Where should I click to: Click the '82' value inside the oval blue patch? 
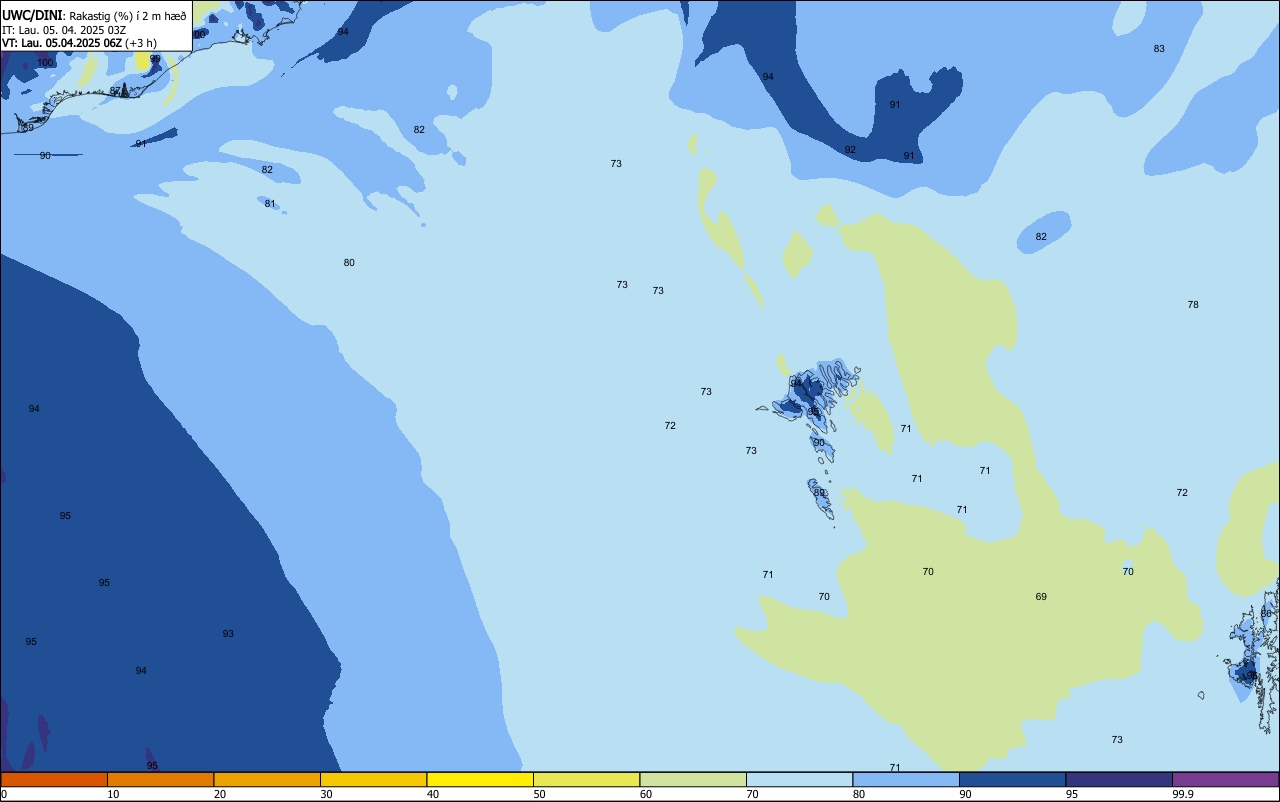coord(1041,237)
